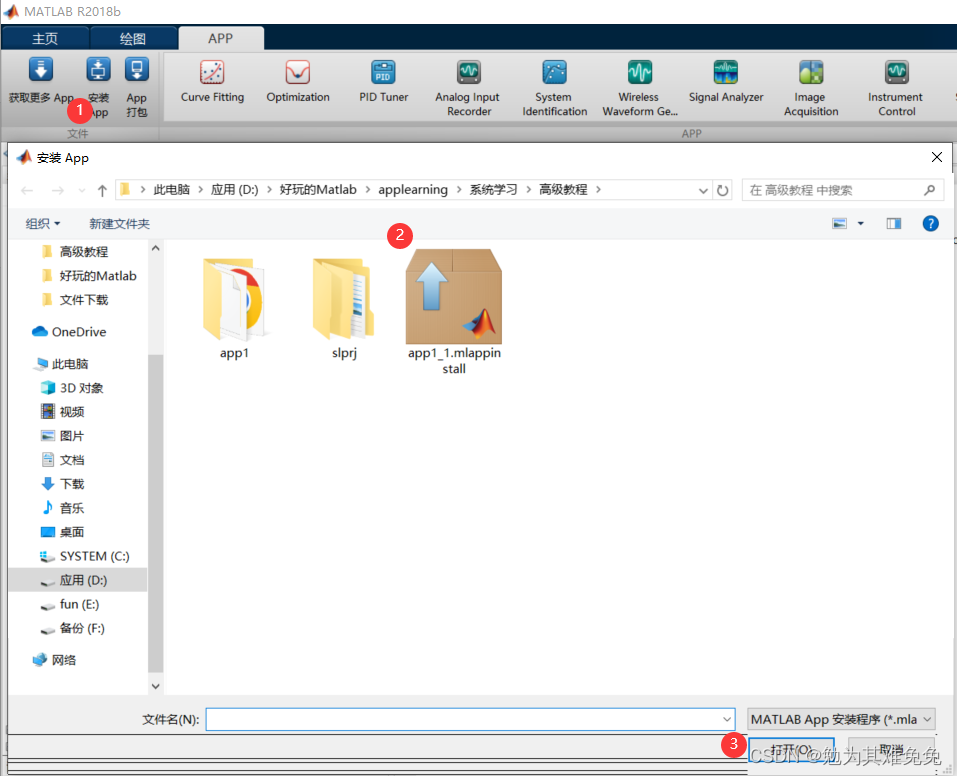Screen dimensions: 957x776
Task: Click 系统学习 in the address bar
Action: 493,190
